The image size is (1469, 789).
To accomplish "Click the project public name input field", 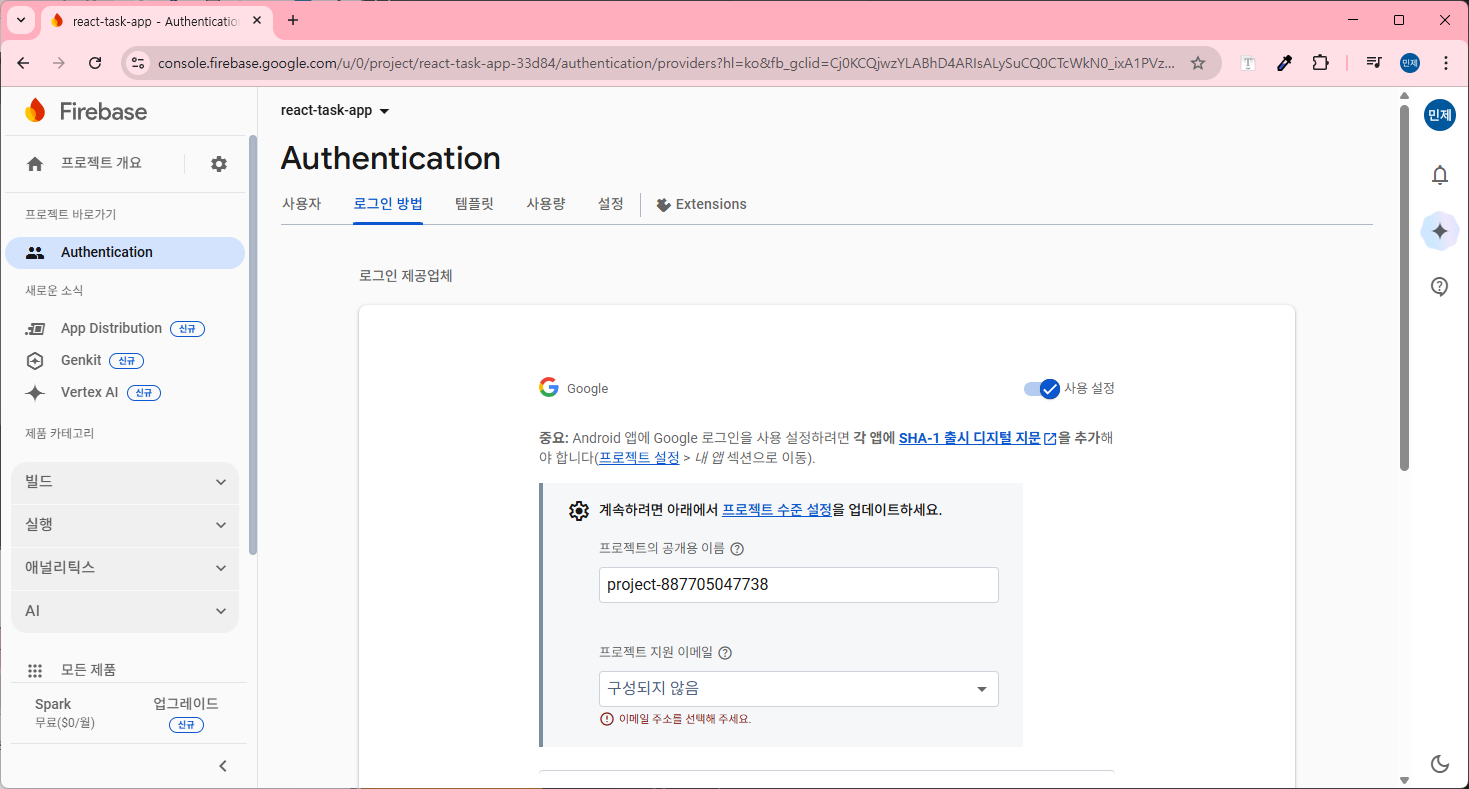I will click(x=798, y=585).
